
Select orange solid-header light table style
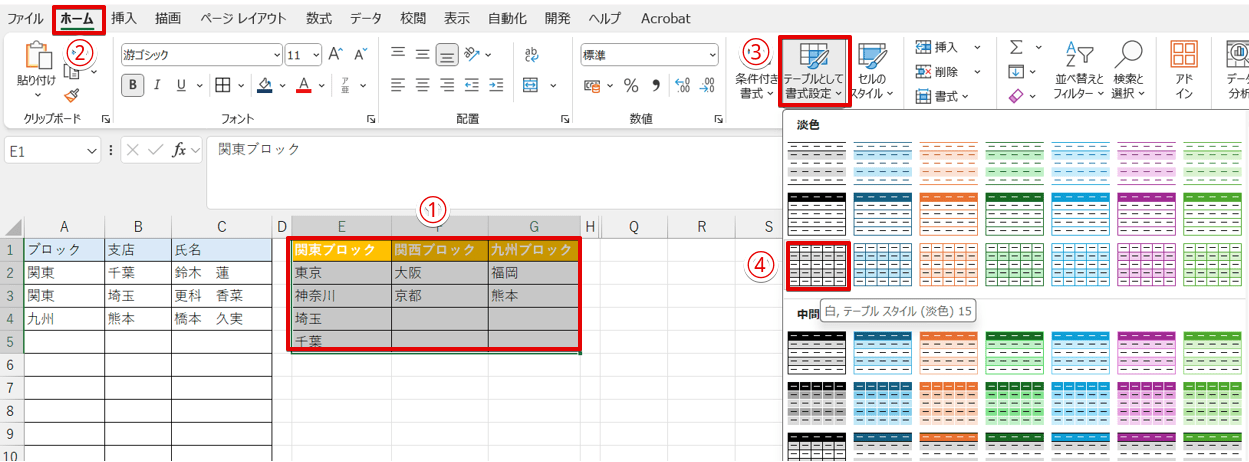(x=949, y=213)
